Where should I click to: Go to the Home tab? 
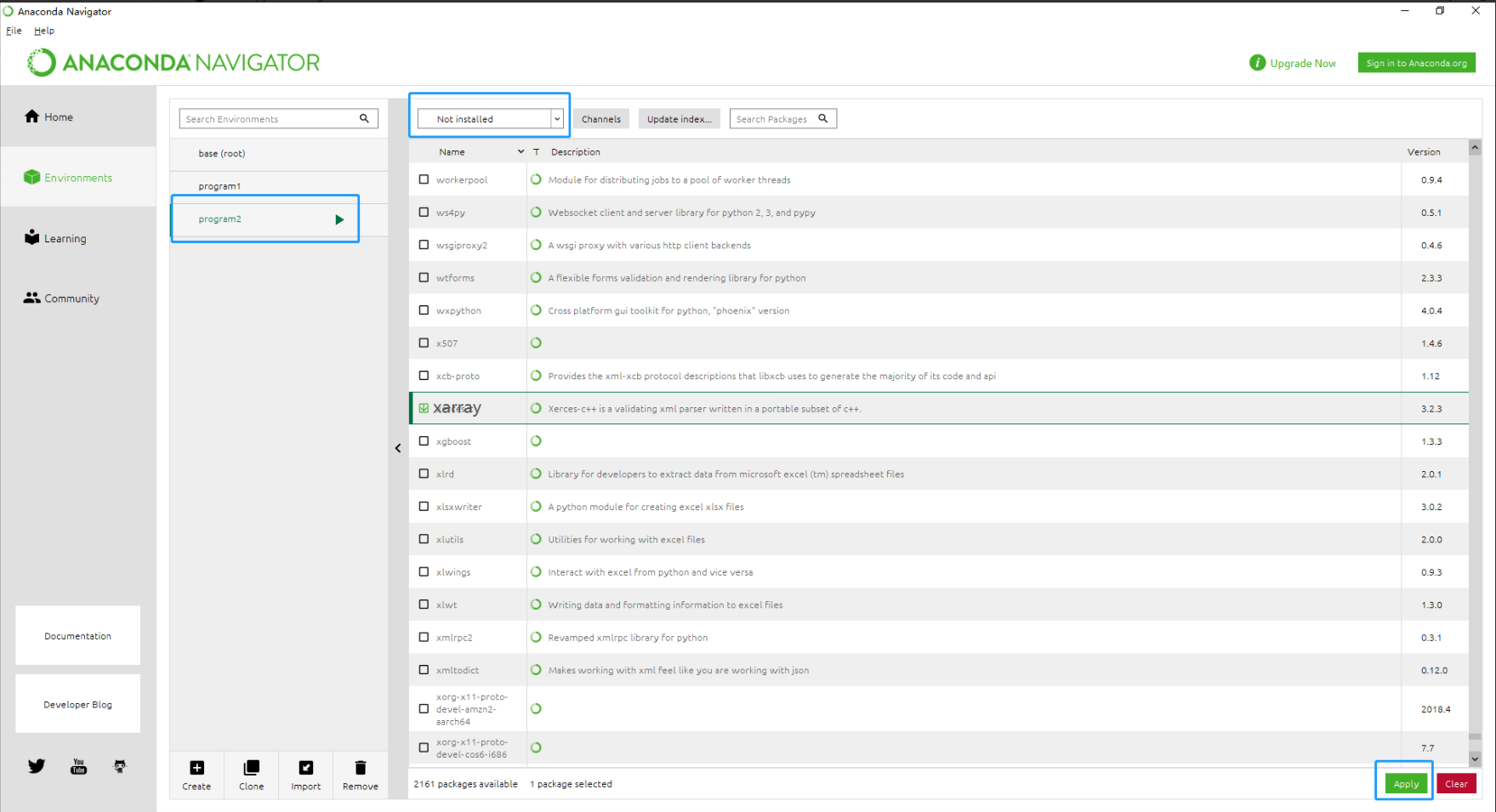point(78,116)
